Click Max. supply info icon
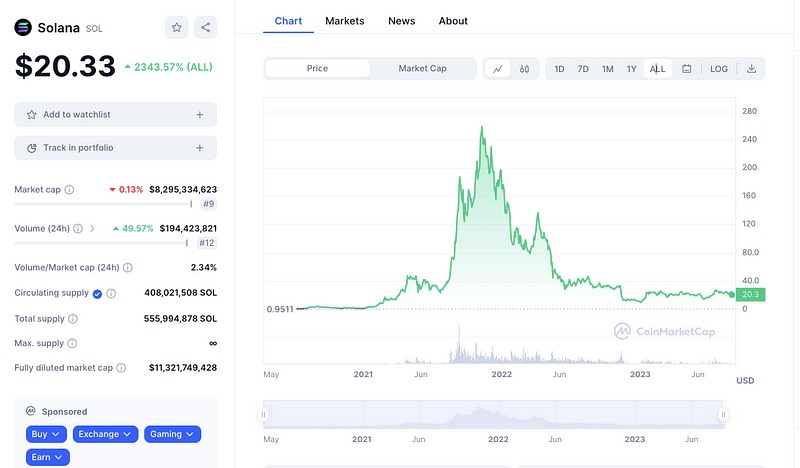The width and height of the screenshot is (800, 468). (73, 343)
